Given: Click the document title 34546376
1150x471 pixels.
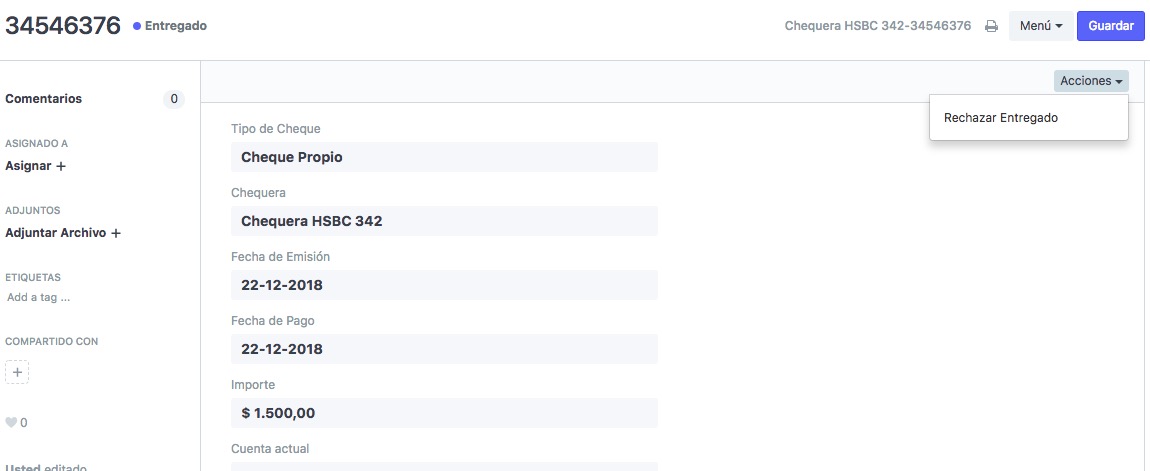Looking at the screenshot, I should point(63,26).
